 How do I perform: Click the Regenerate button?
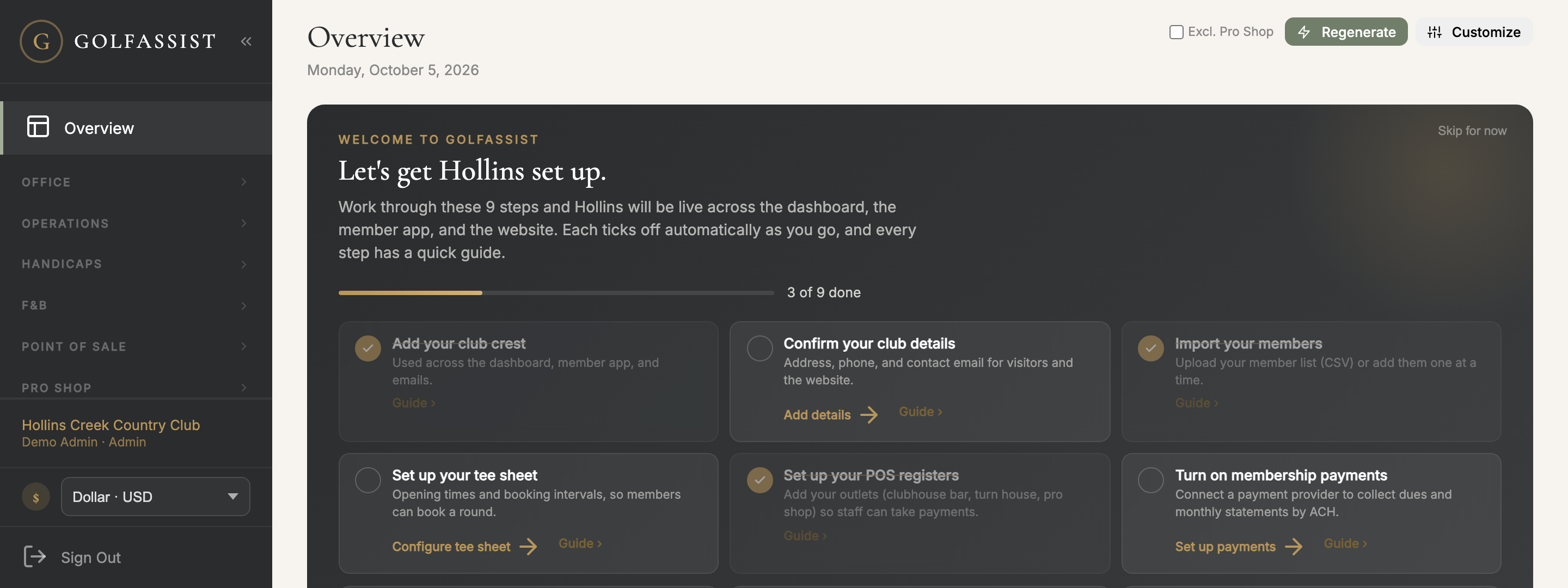(x=1346, y=32)
